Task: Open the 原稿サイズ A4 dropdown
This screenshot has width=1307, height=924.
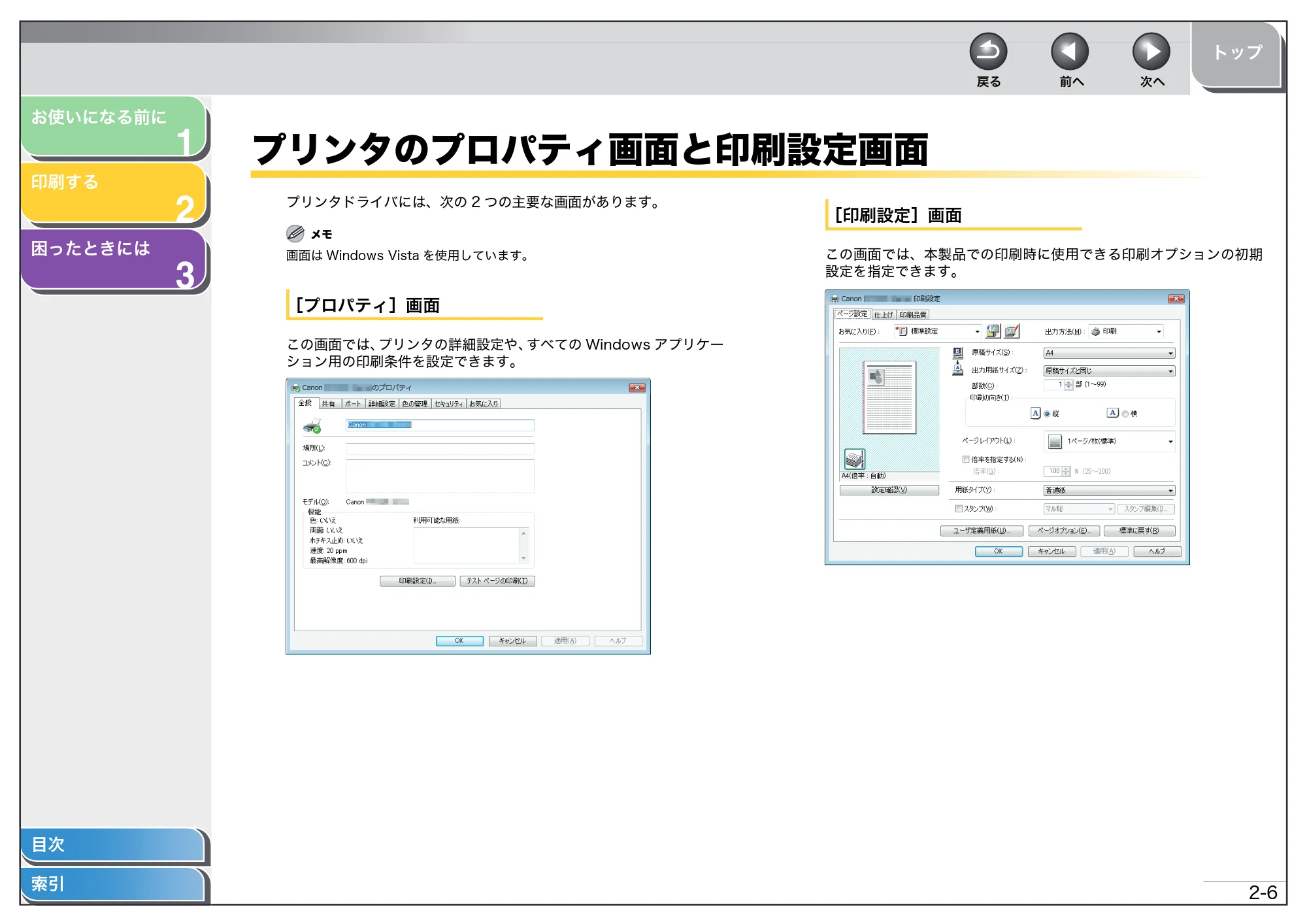Action: tap(1109, 353)
